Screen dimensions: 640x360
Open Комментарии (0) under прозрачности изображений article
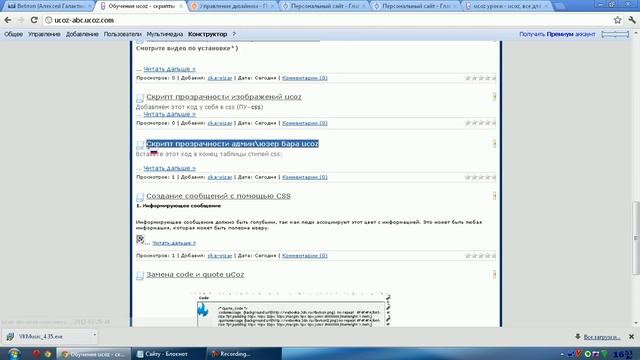coord(304,123)
